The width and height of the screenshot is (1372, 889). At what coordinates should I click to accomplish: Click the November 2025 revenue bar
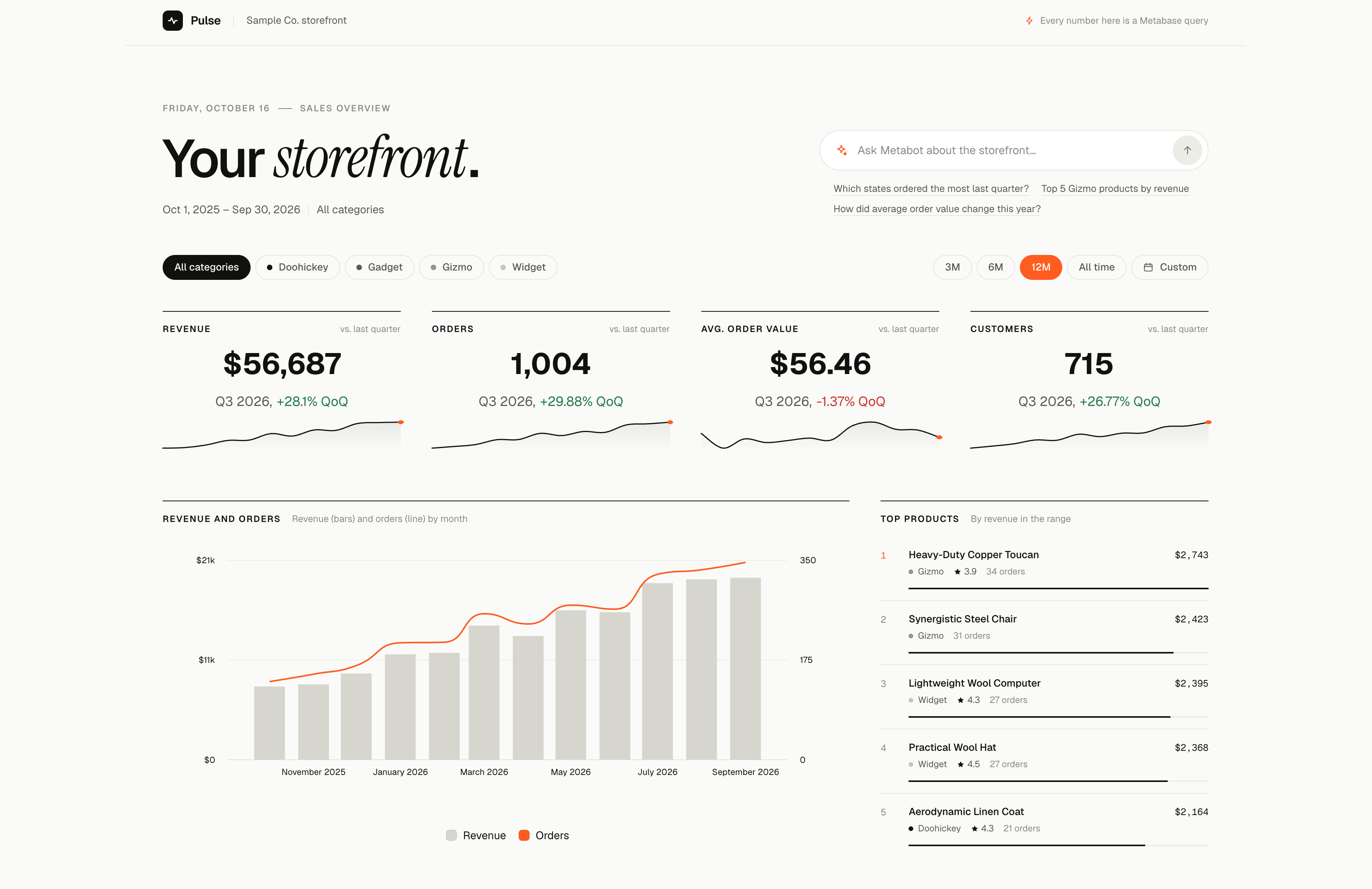click(313, 722)
